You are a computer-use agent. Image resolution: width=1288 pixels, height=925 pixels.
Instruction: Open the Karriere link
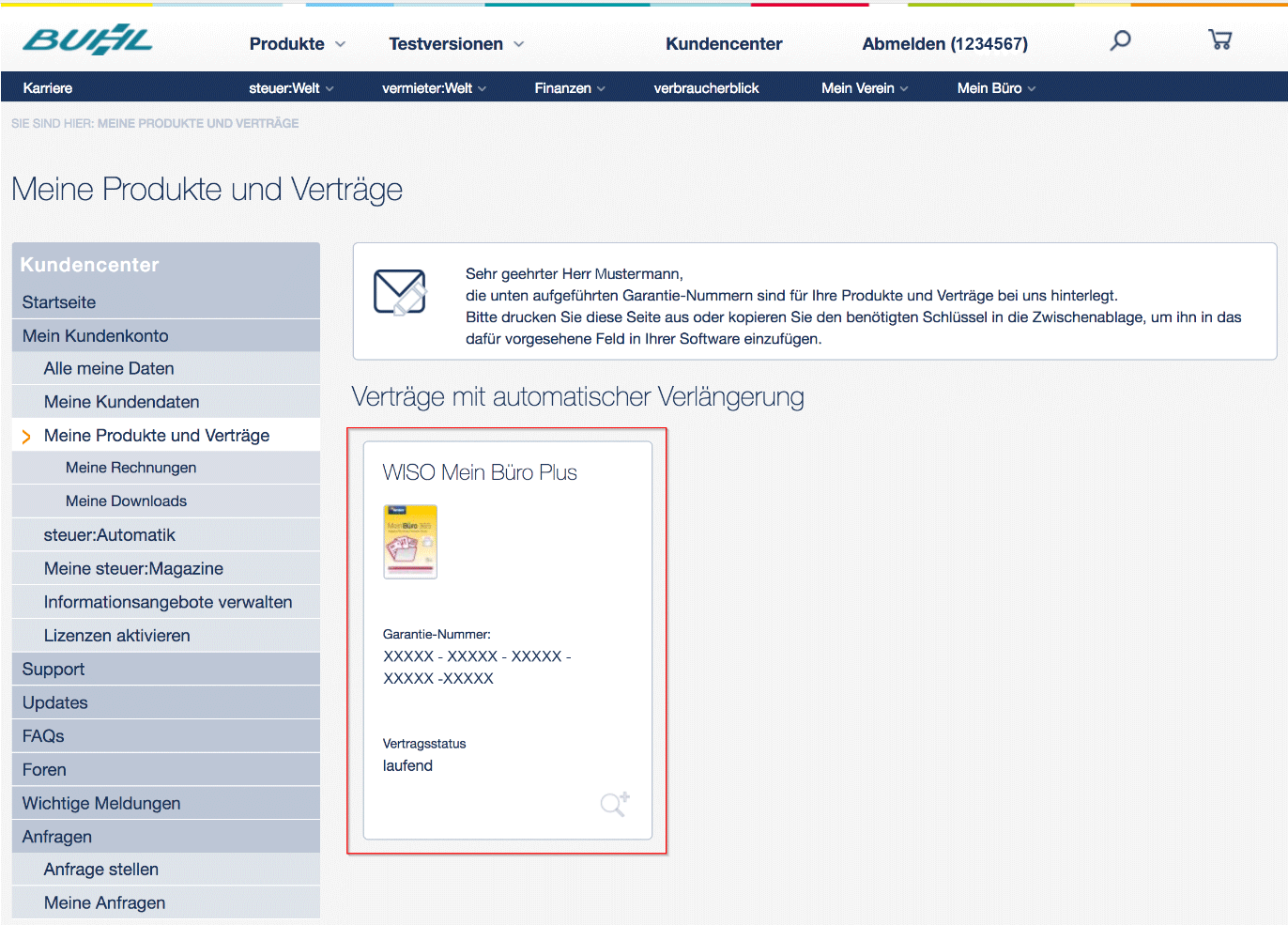point(48,88)
